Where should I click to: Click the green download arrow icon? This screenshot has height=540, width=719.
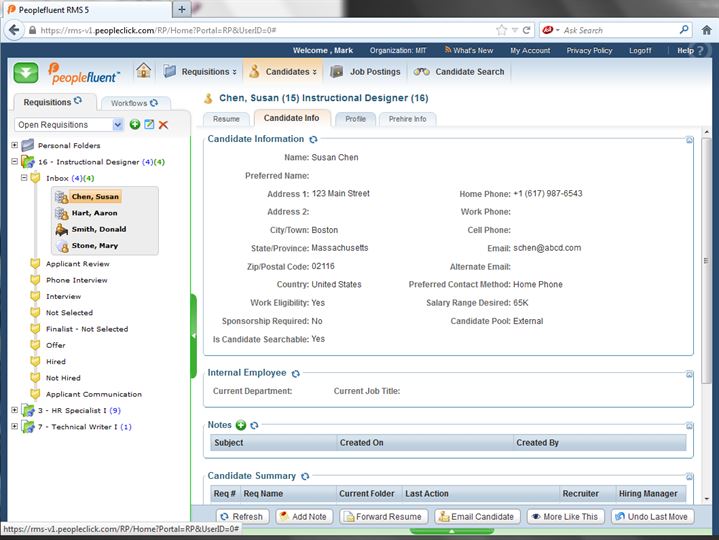pyautogui.click(x=26, y=72)
